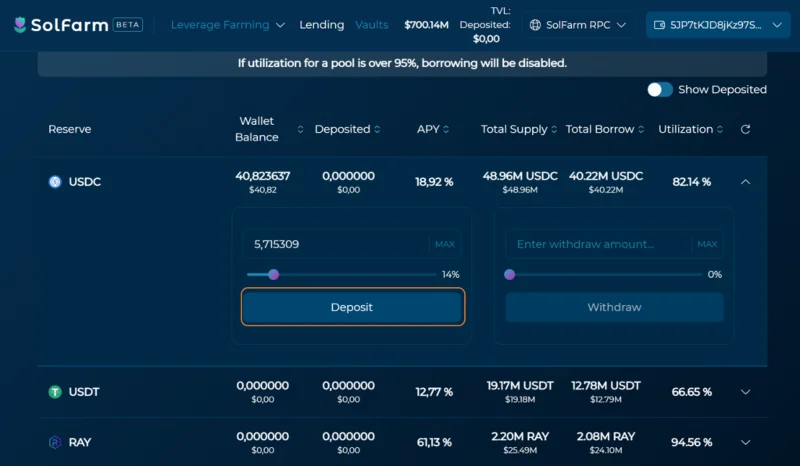Click USDC wallet balance 40,823637
Image resolution: width=800 pixels, height=466 pixels.
(x=262, y=176)
